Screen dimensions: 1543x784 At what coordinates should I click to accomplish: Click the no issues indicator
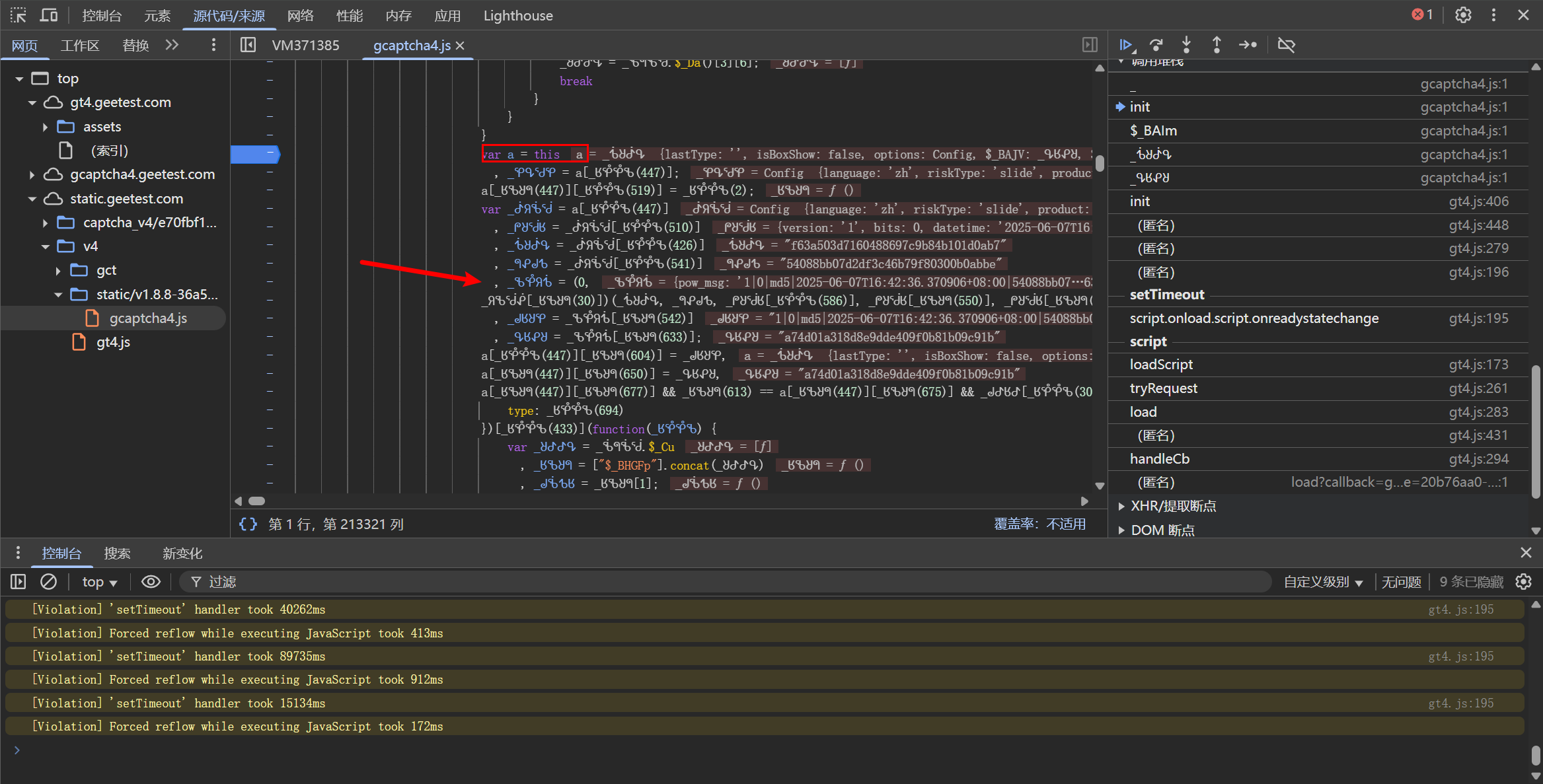click(1401, 582)
